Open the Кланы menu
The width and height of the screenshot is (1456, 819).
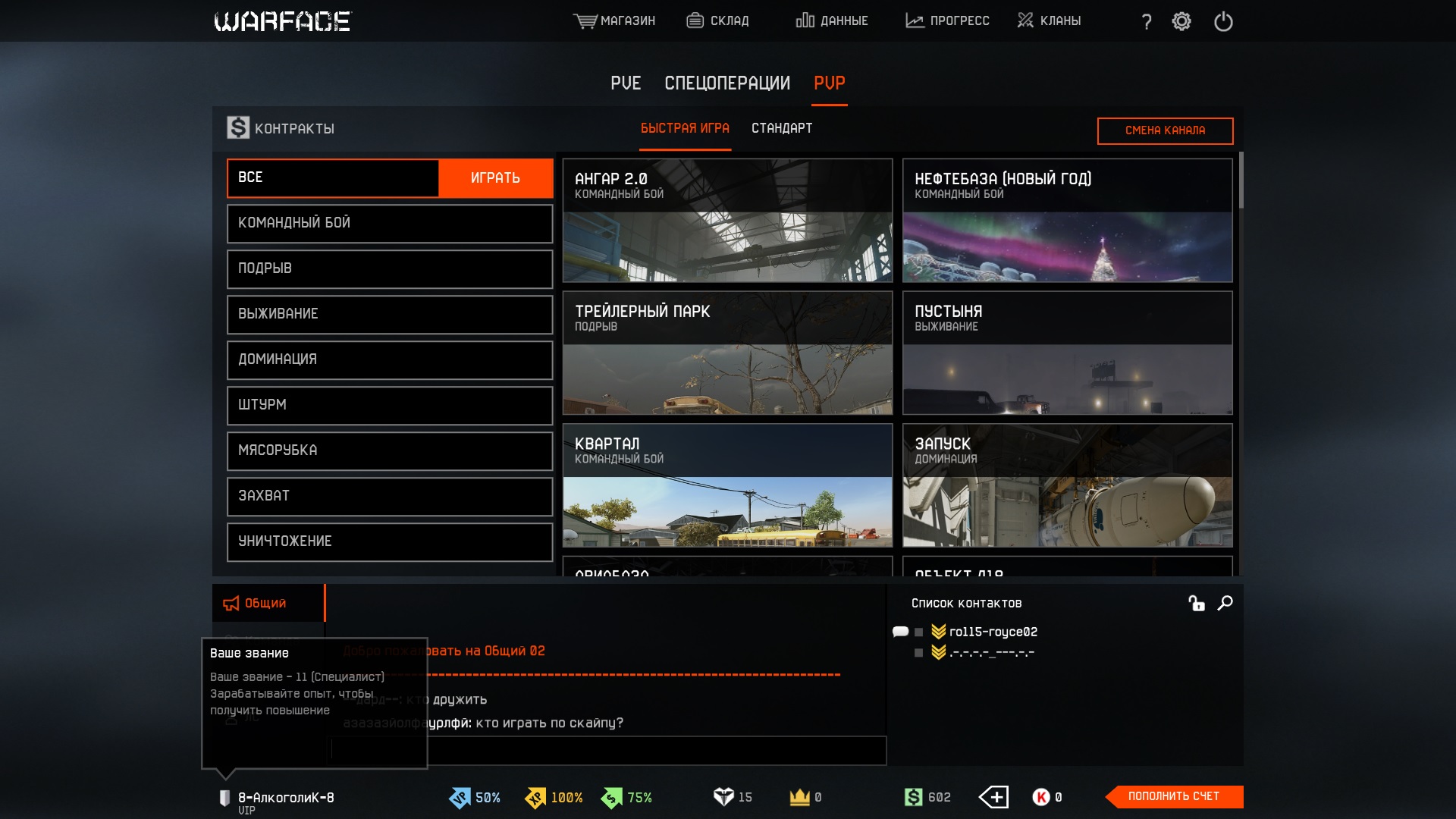[x=1050, y=20]
